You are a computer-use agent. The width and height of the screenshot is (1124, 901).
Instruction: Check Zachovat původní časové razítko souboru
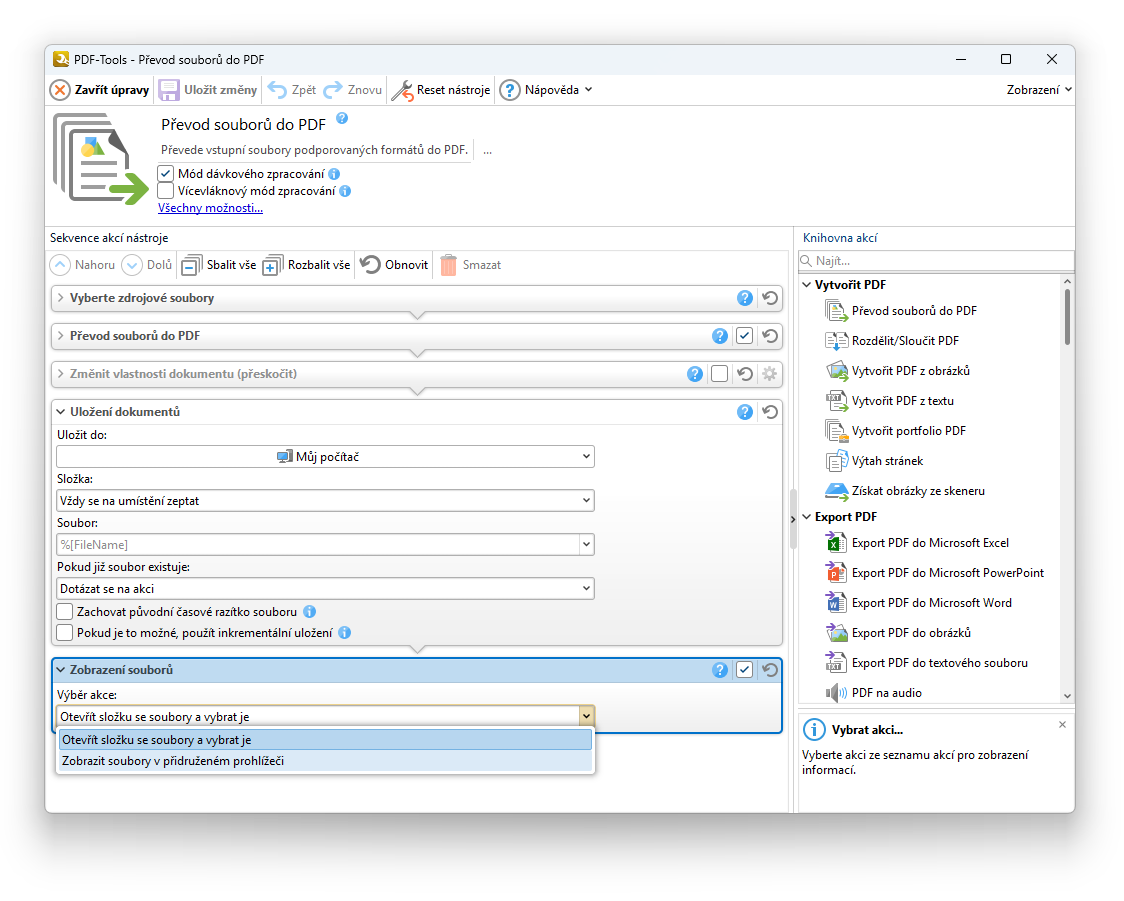(65, 611)
